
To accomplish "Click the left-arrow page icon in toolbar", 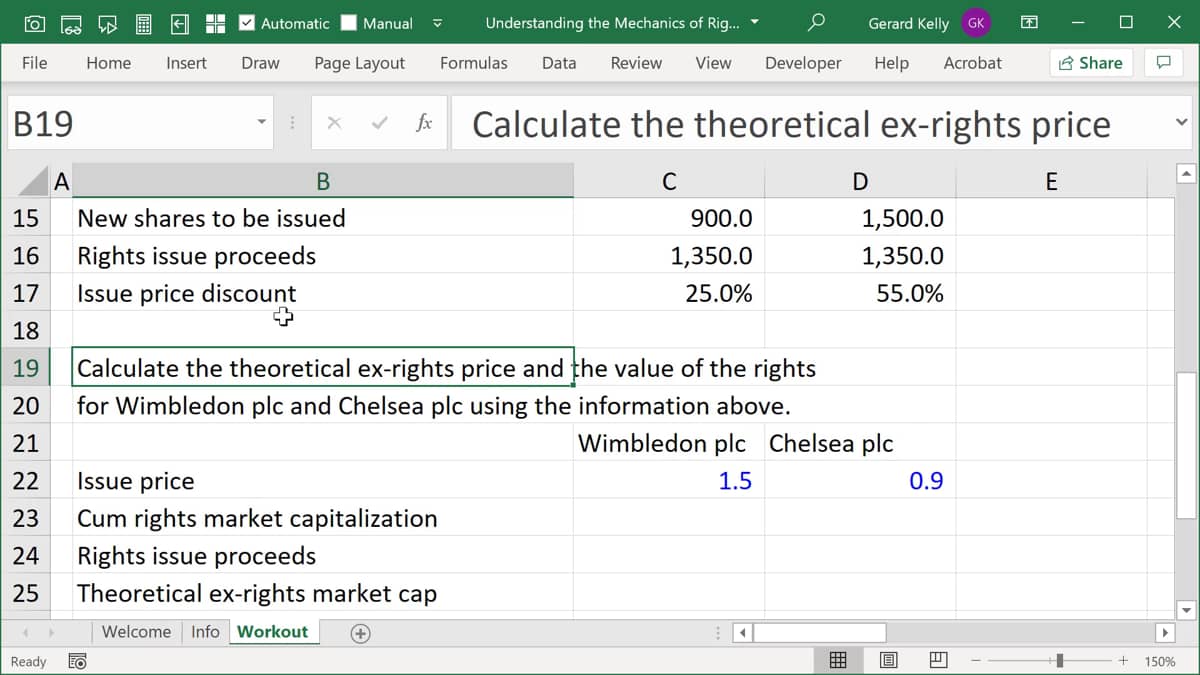I will tap(180, 23).
